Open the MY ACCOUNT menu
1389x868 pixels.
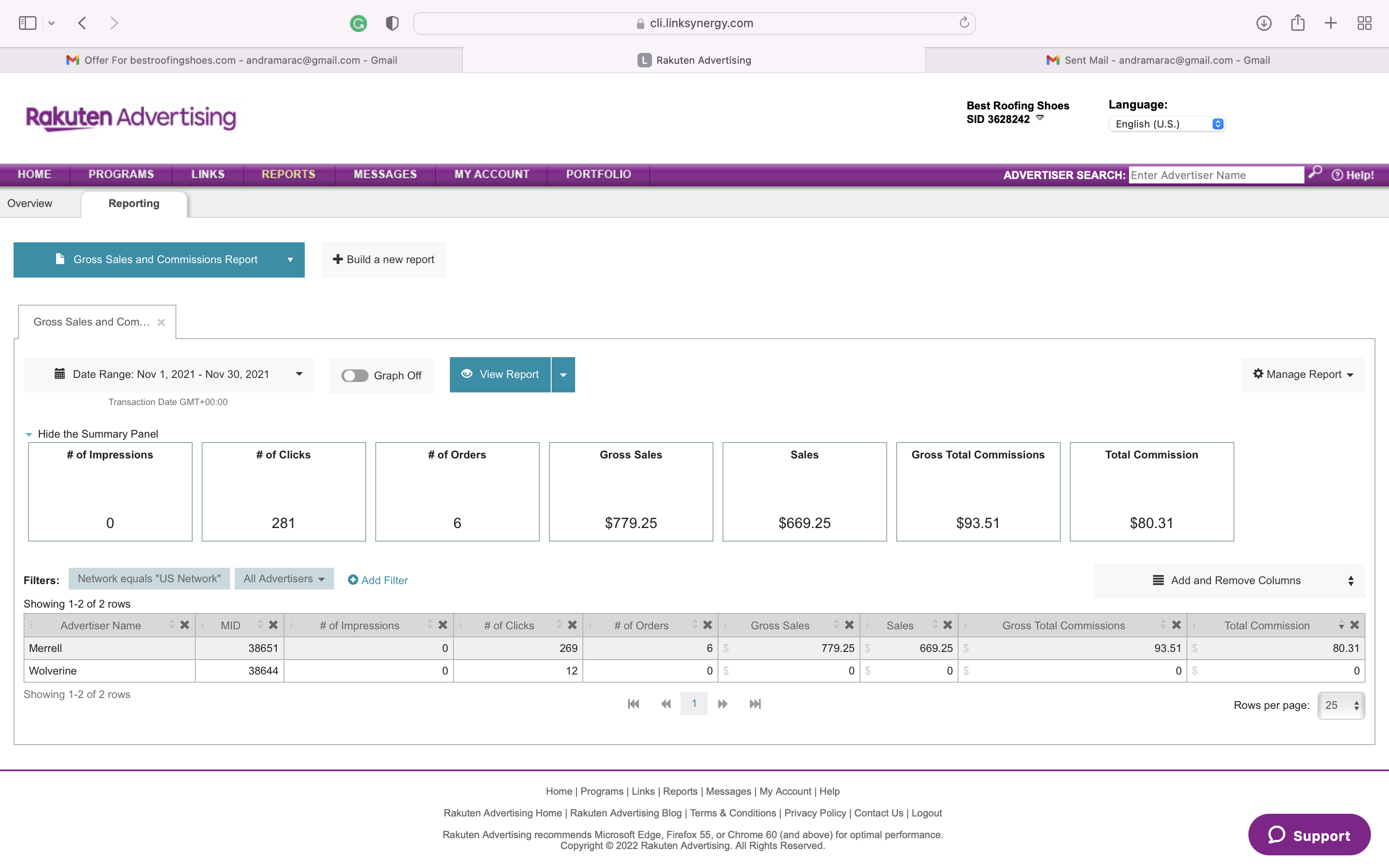tap(491, 174)
